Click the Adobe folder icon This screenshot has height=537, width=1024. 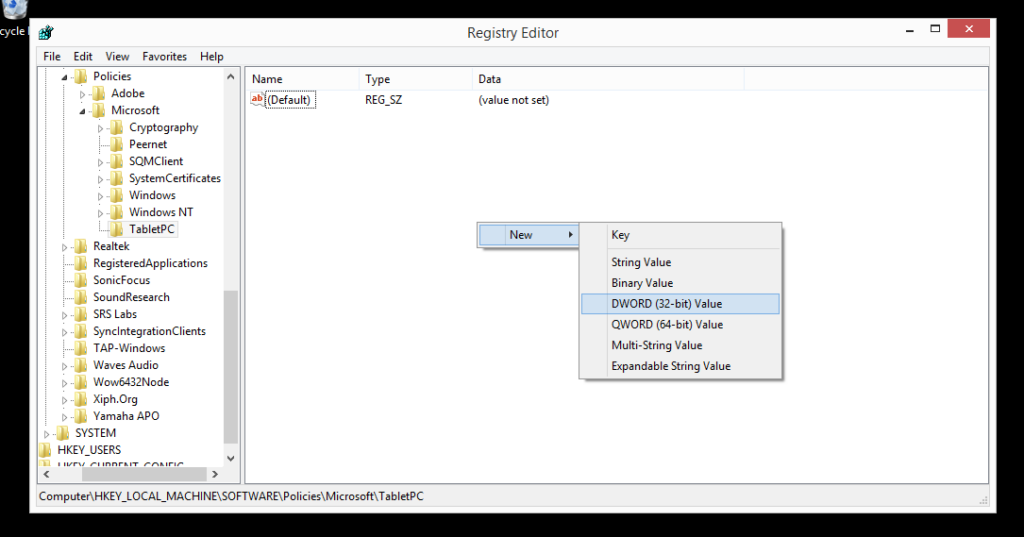(99, 93)
